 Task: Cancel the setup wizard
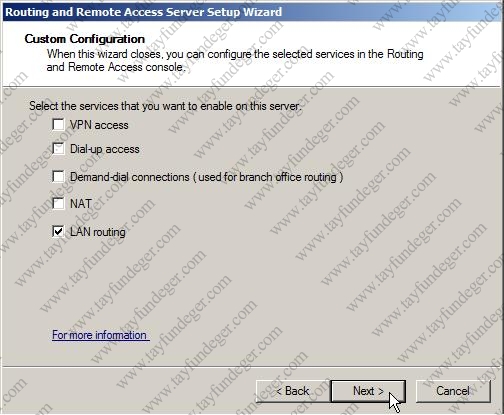pyautogui.click(x=453, y=391)
